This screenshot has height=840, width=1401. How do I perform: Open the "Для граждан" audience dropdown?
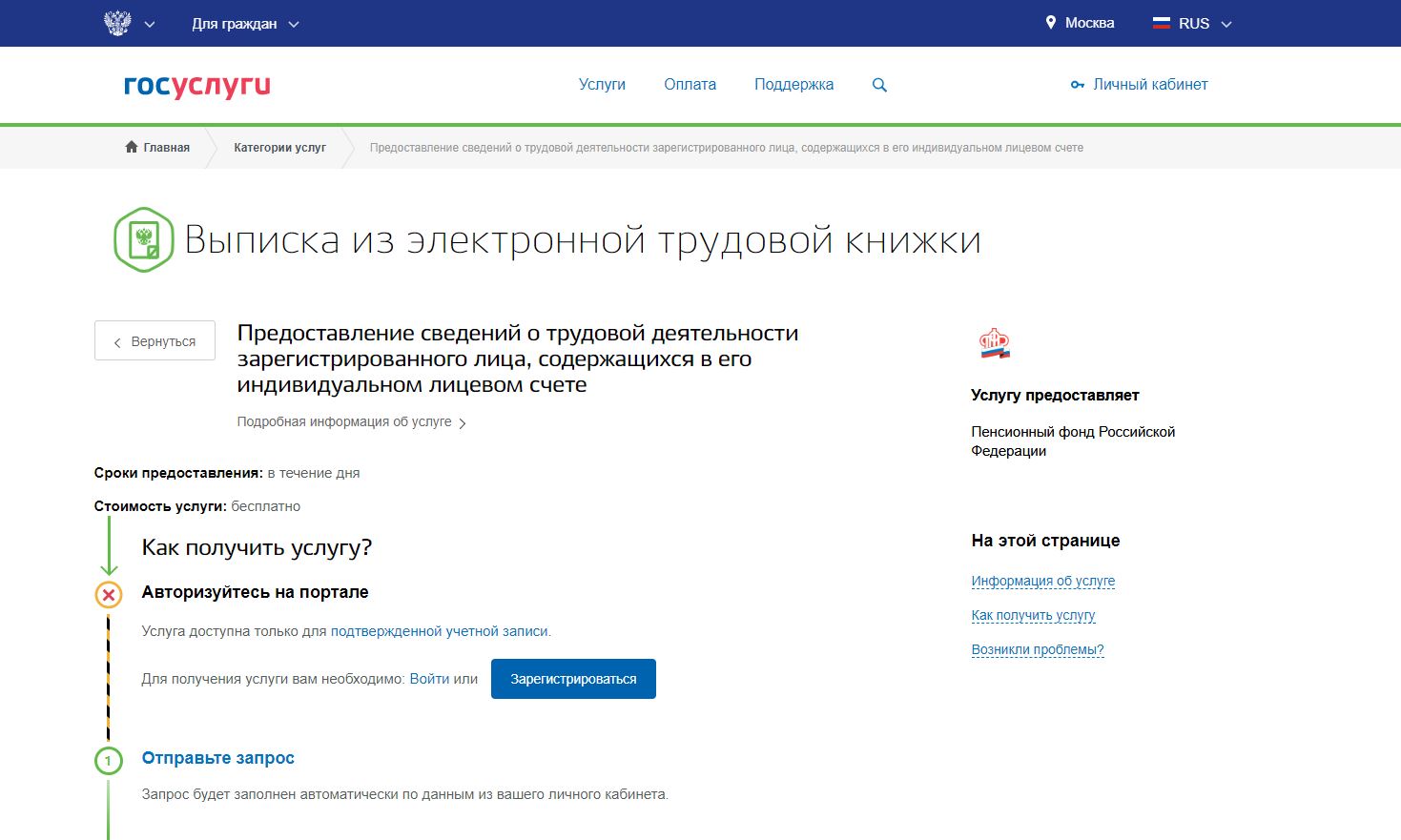(245, 24)
